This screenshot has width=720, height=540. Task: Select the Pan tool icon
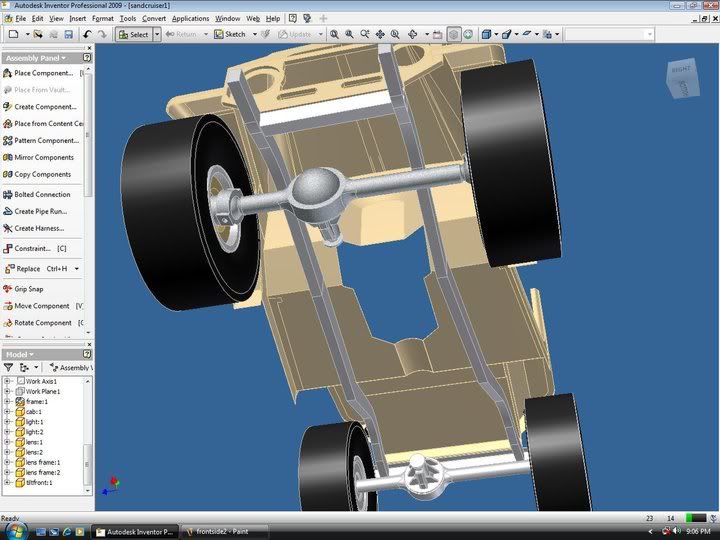point(380,34)
